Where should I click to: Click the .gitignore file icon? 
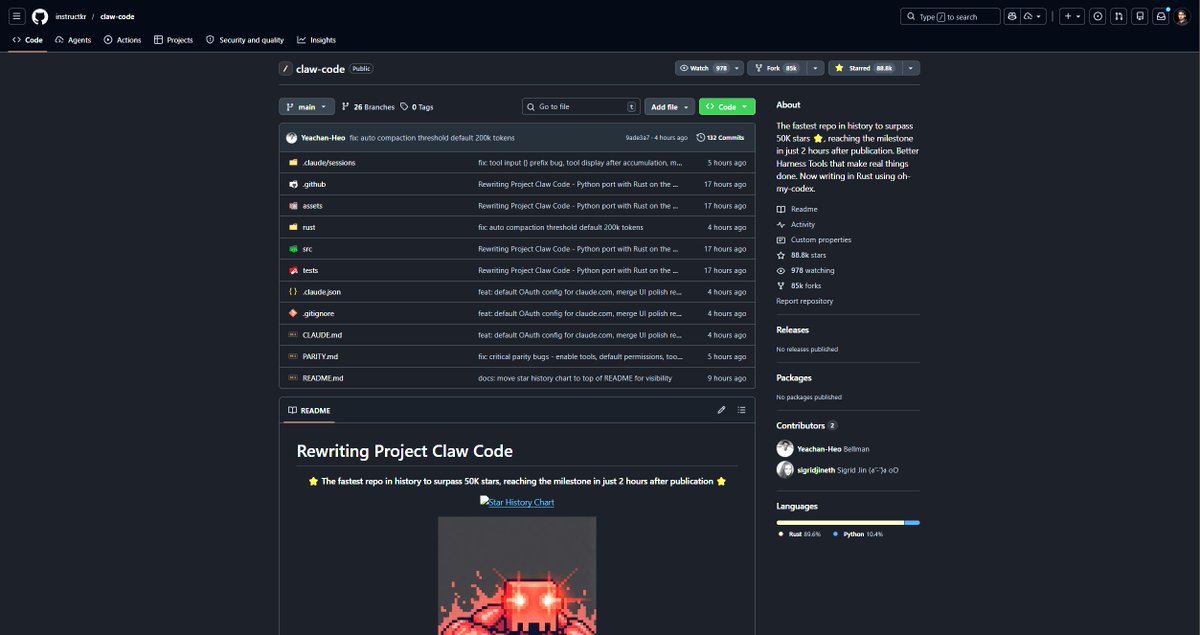(293, 313)
